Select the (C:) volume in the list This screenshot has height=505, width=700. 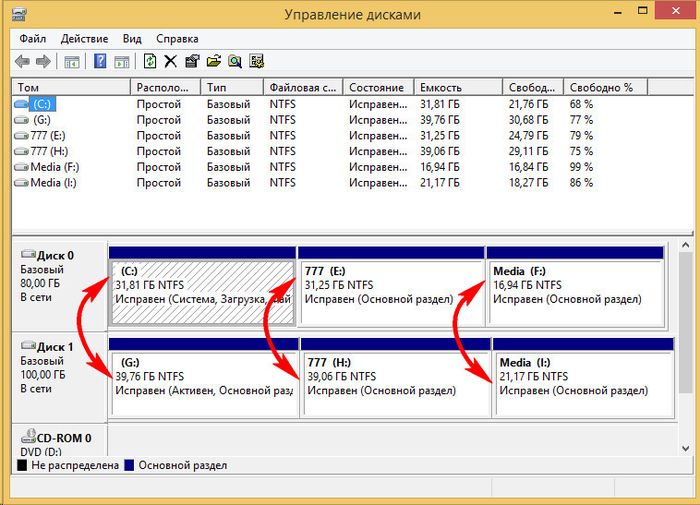[x=42, y=104]
